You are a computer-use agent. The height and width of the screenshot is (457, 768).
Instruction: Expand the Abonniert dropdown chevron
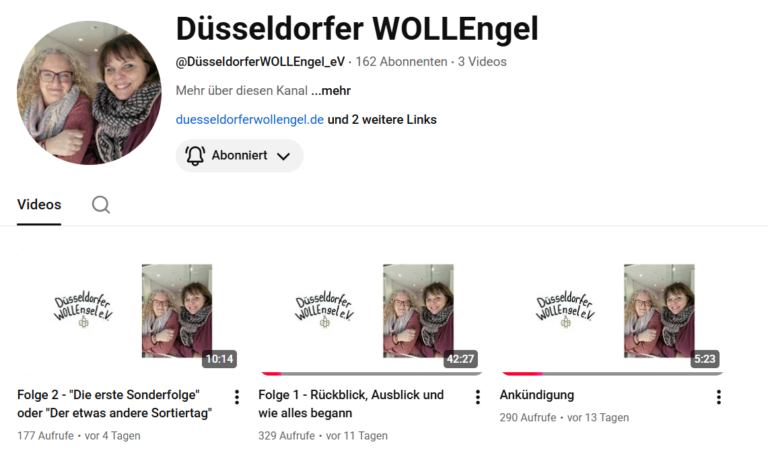283,156
